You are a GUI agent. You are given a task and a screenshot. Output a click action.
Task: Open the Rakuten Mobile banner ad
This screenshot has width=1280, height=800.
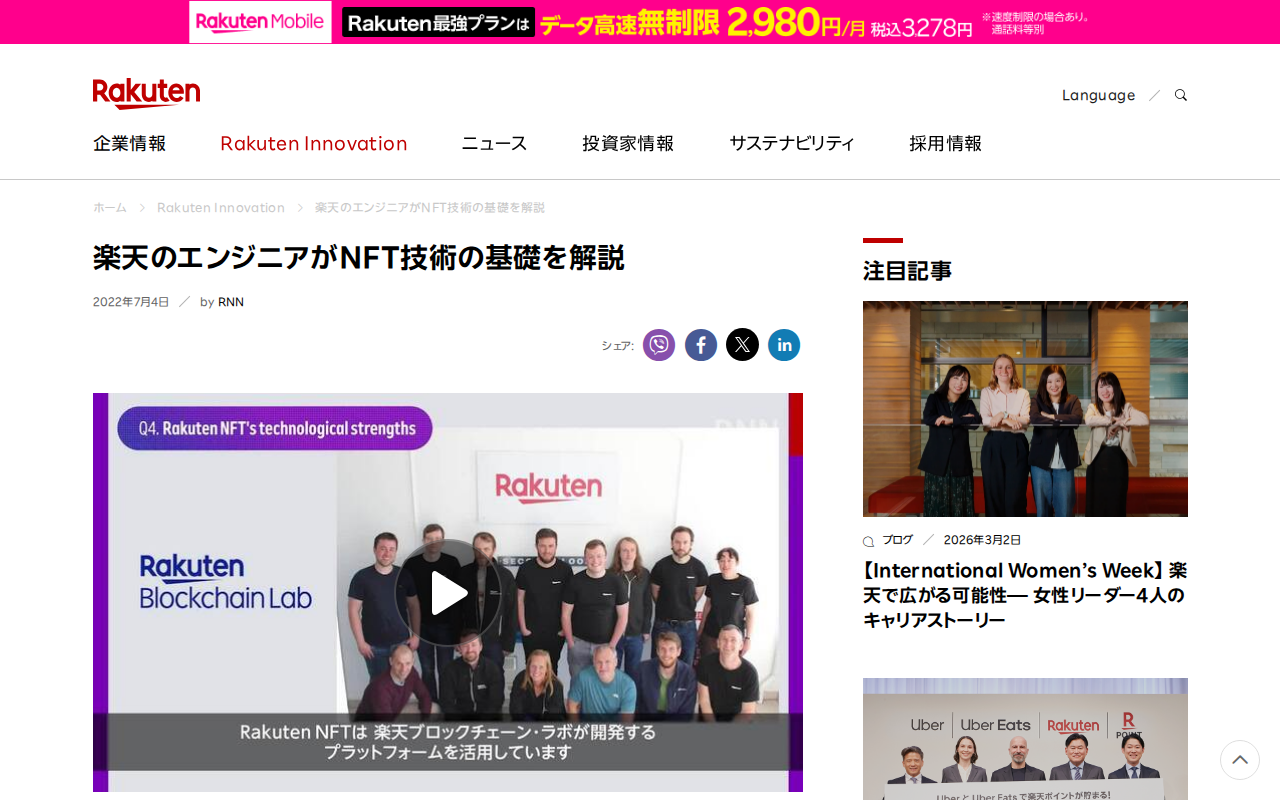[x=640, y=22]
